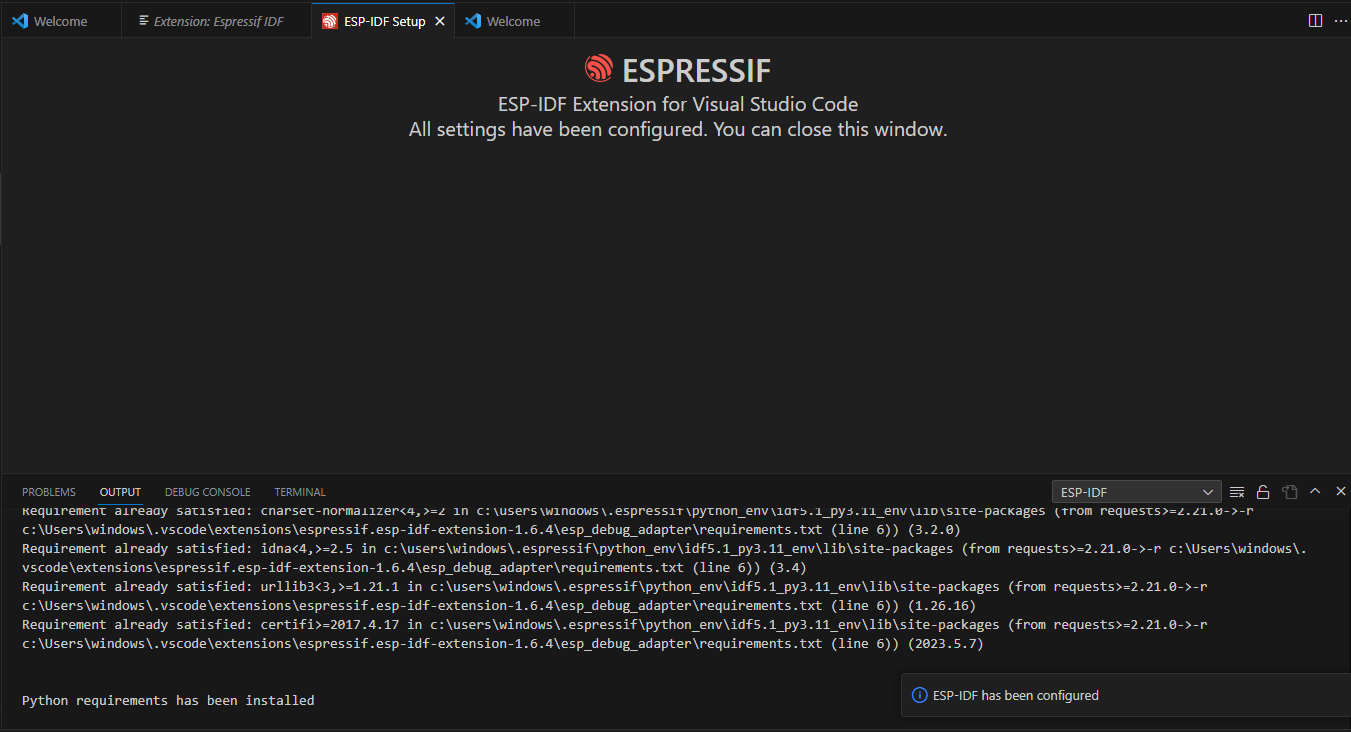Click 'All settings have been configured' message

pos(678,130)
